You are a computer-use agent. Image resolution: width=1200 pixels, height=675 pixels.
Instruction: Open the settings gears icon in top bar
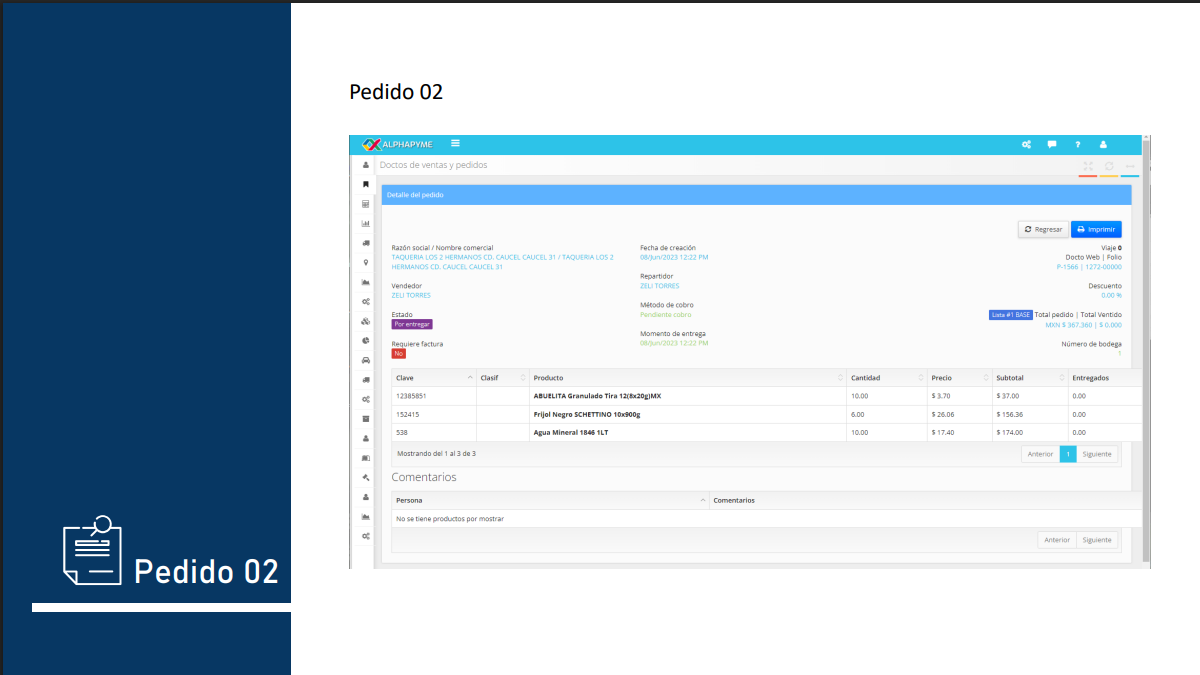(1026, 145)
